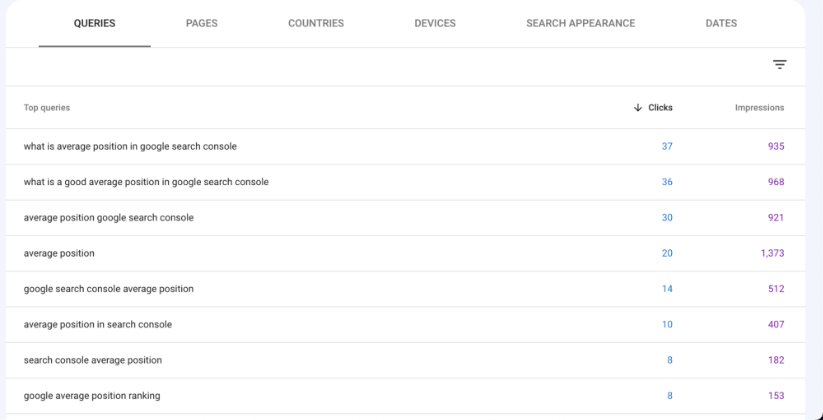Click 'search console average position' row

click(405, 361)
